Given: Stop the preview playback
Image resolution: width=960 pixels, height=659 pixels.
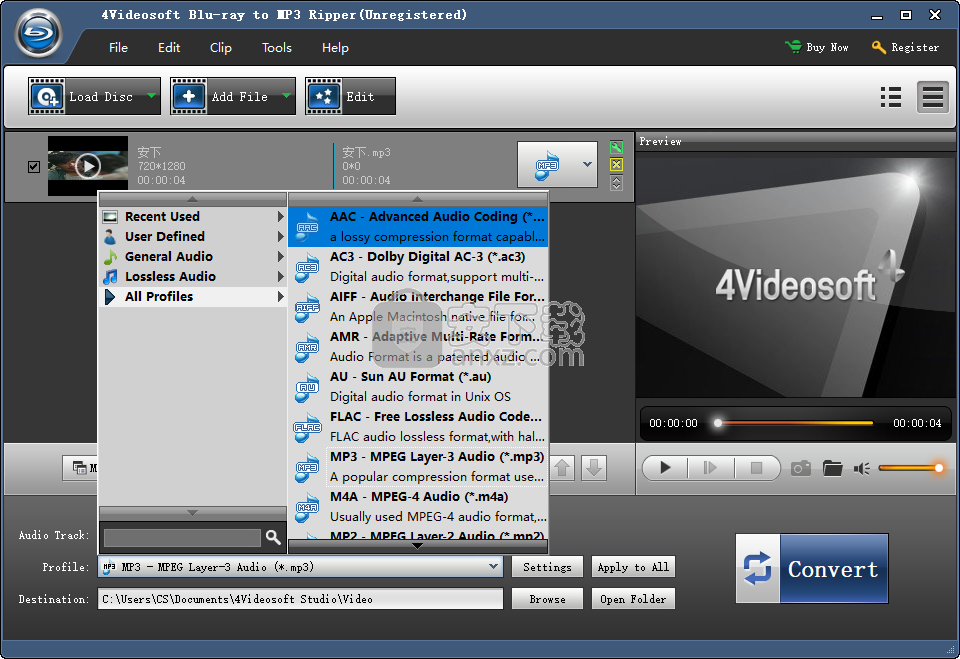Looking at the screenshot, I should pos(757,468).
